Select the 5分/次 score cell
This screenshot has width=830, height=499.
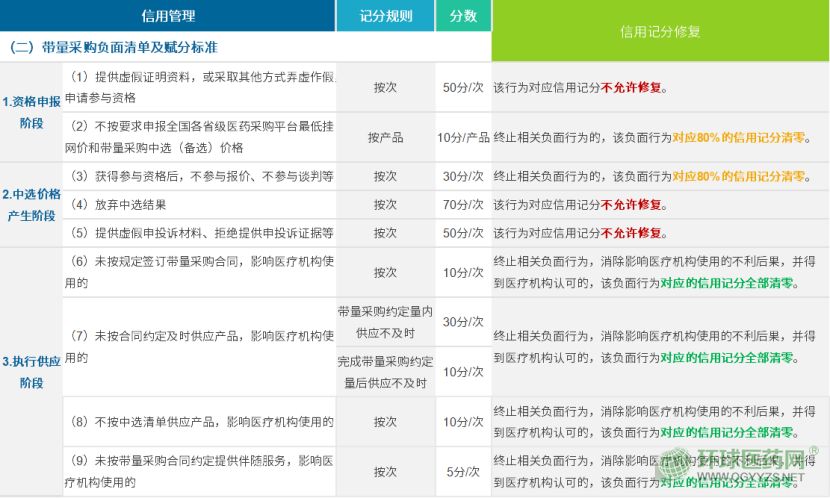(x=463, y=471)
